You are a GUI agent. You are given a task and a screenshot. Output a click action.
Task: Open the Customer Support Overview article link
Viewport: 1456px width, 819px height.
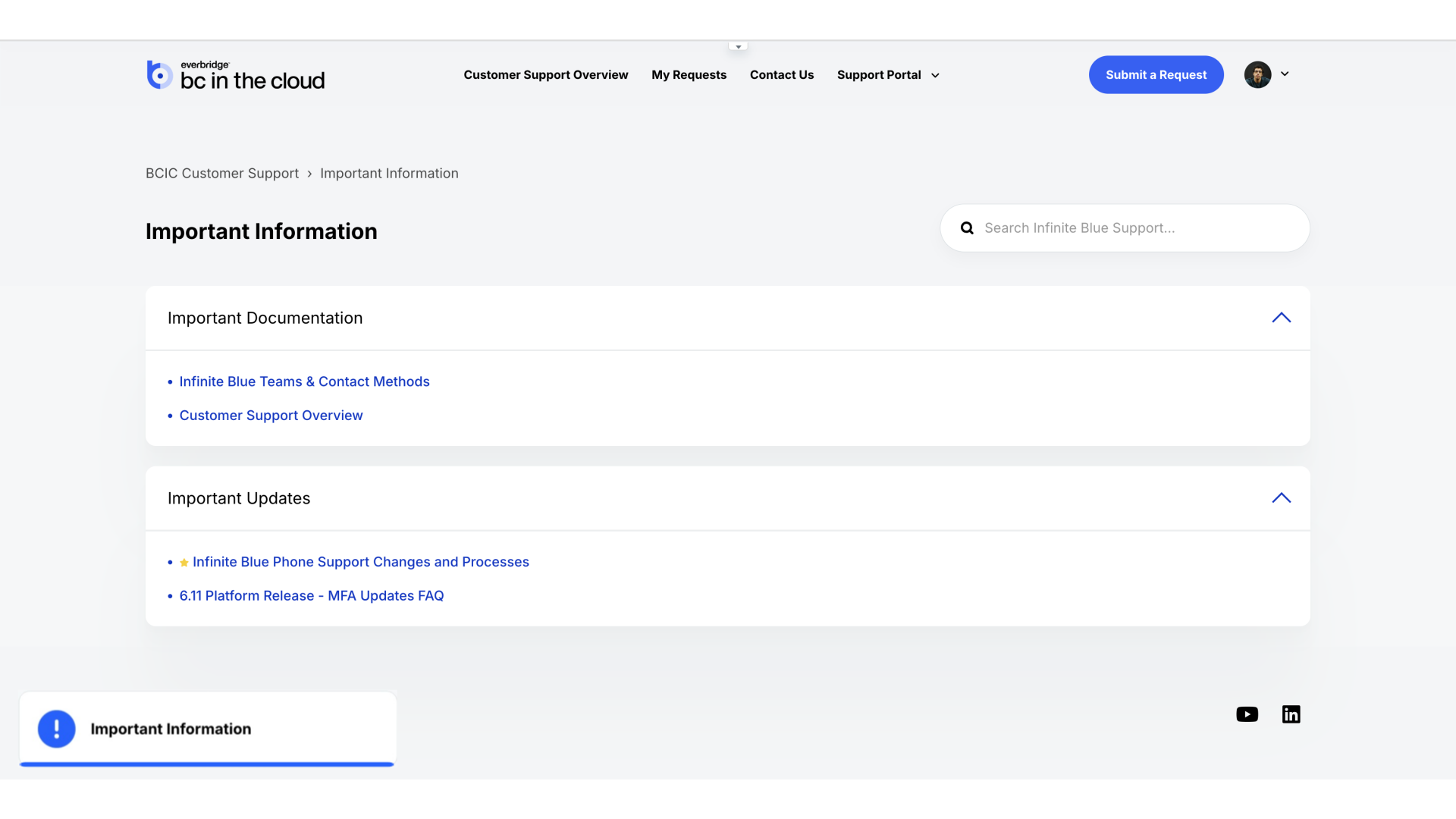(x=271, y=416)
